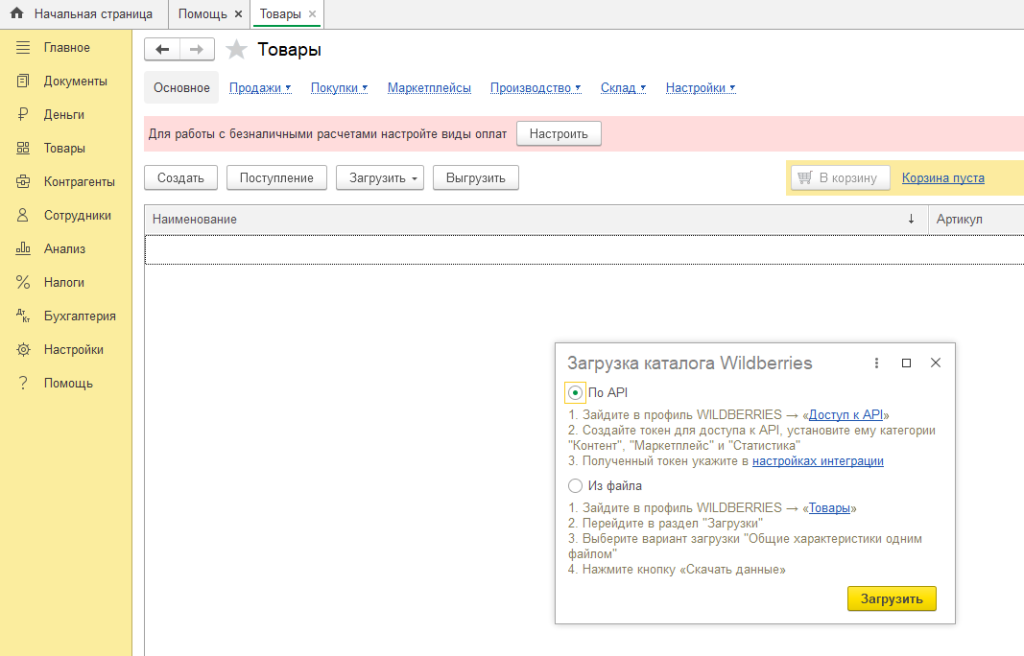The image size is (1024, 656).
Task: Select the Основное navigation item
Action: click(x=182, y=88)
